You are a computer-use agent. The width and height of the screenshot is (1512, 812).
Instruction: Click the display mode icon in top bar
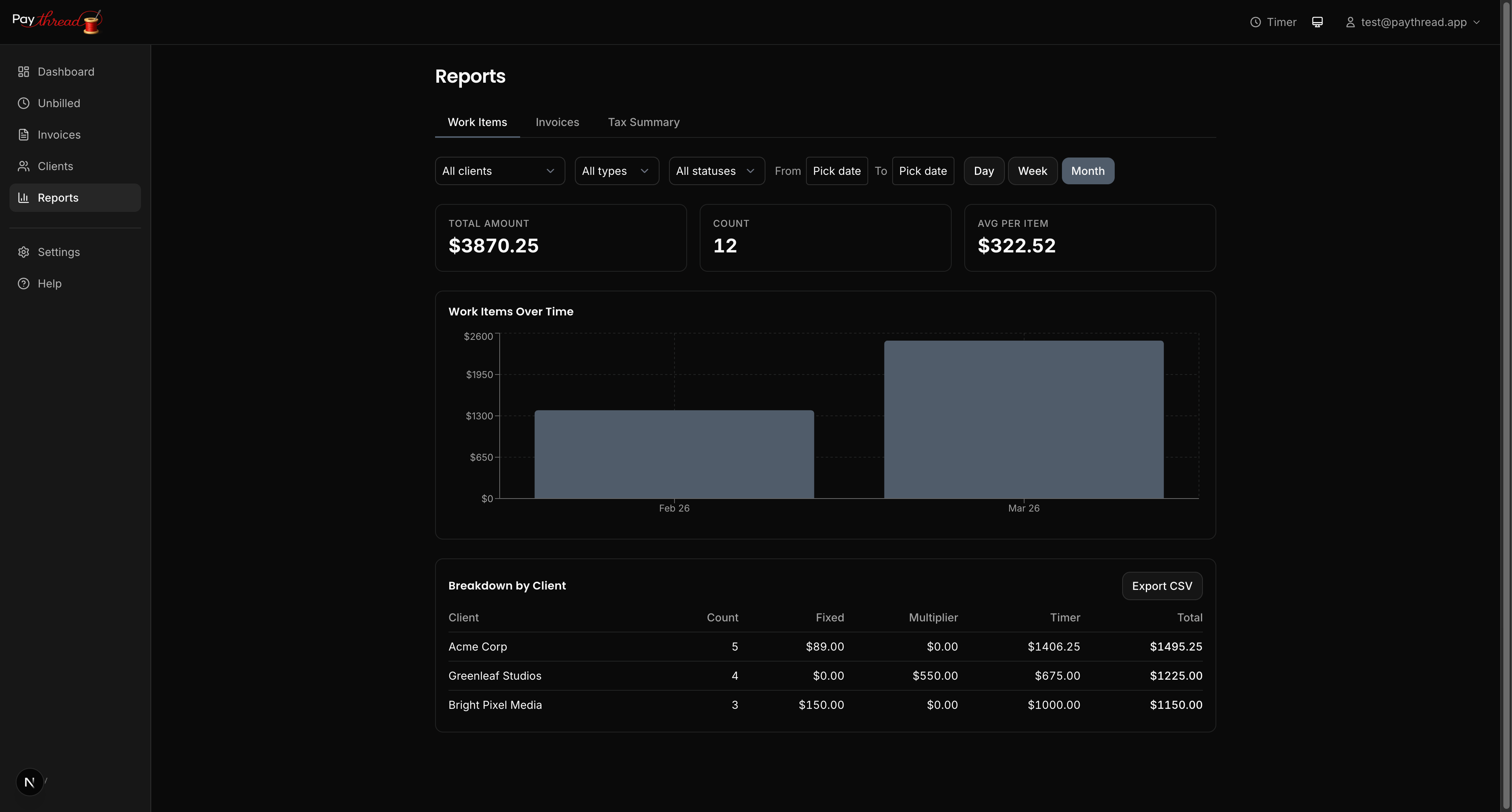tap(1318, 22)
